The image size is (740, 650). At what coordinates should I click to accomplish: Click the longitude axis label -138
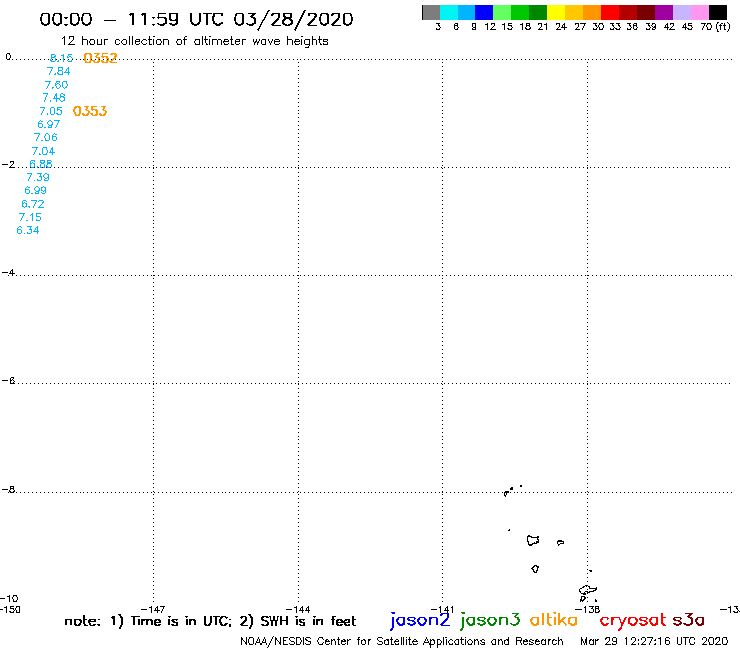click(x=588, y=609)
